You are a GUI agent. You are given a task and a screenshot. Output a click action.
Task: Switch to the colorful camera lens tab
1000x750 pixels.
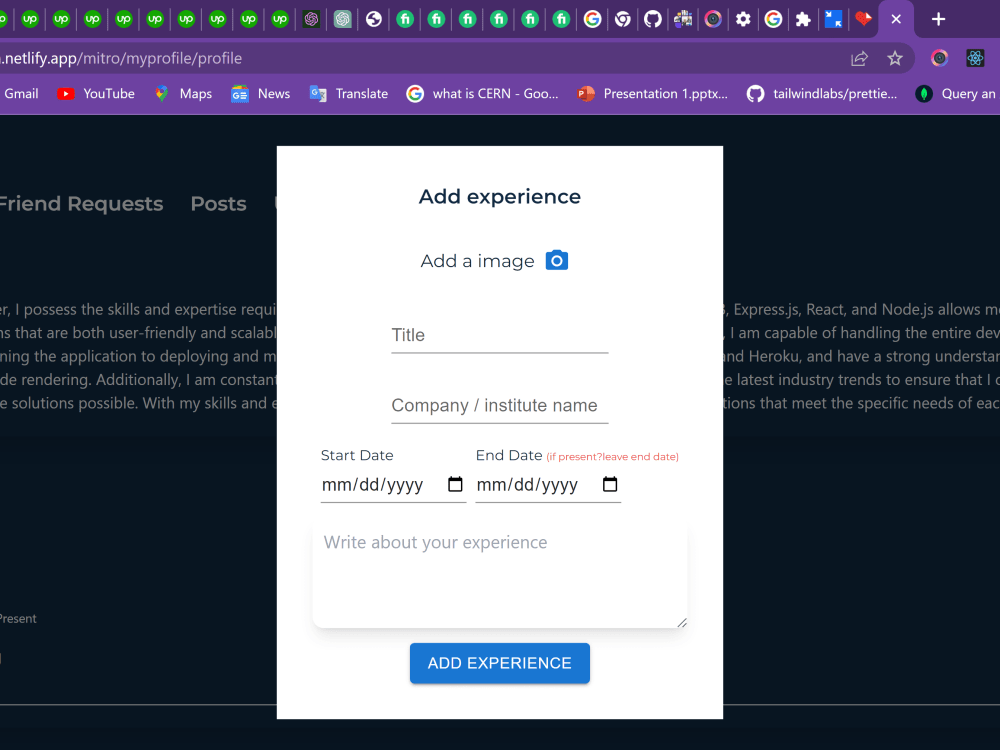point(713,19)
